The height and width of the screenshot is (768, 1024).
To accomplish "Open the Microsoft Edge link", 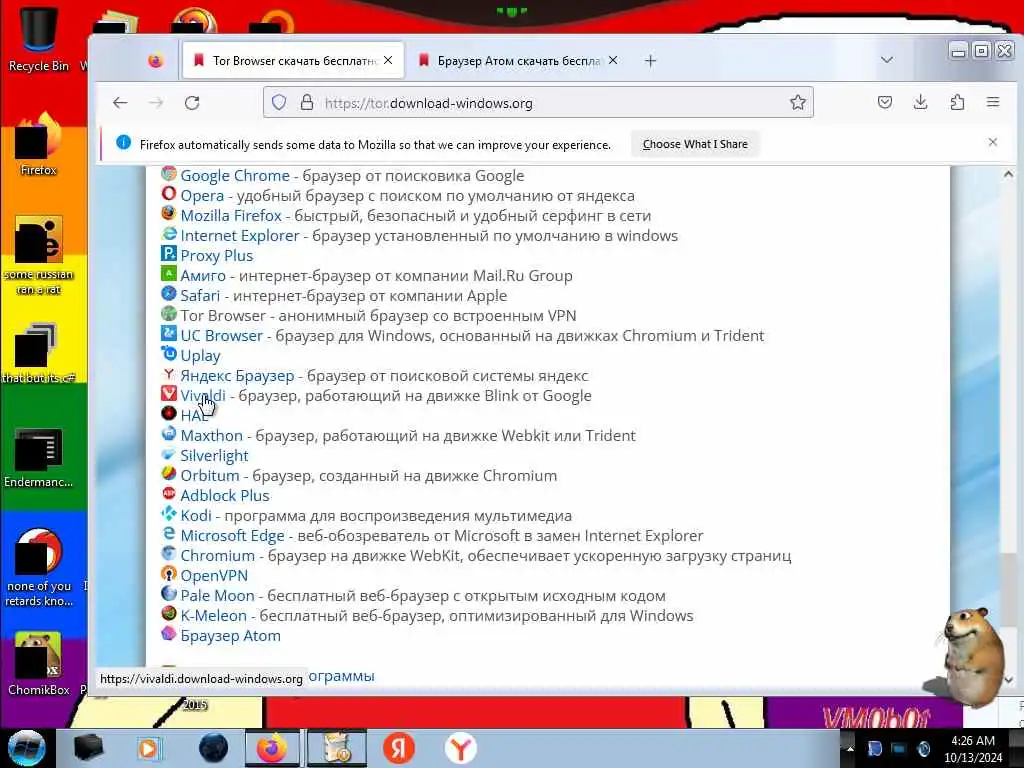I will (232, 536).
